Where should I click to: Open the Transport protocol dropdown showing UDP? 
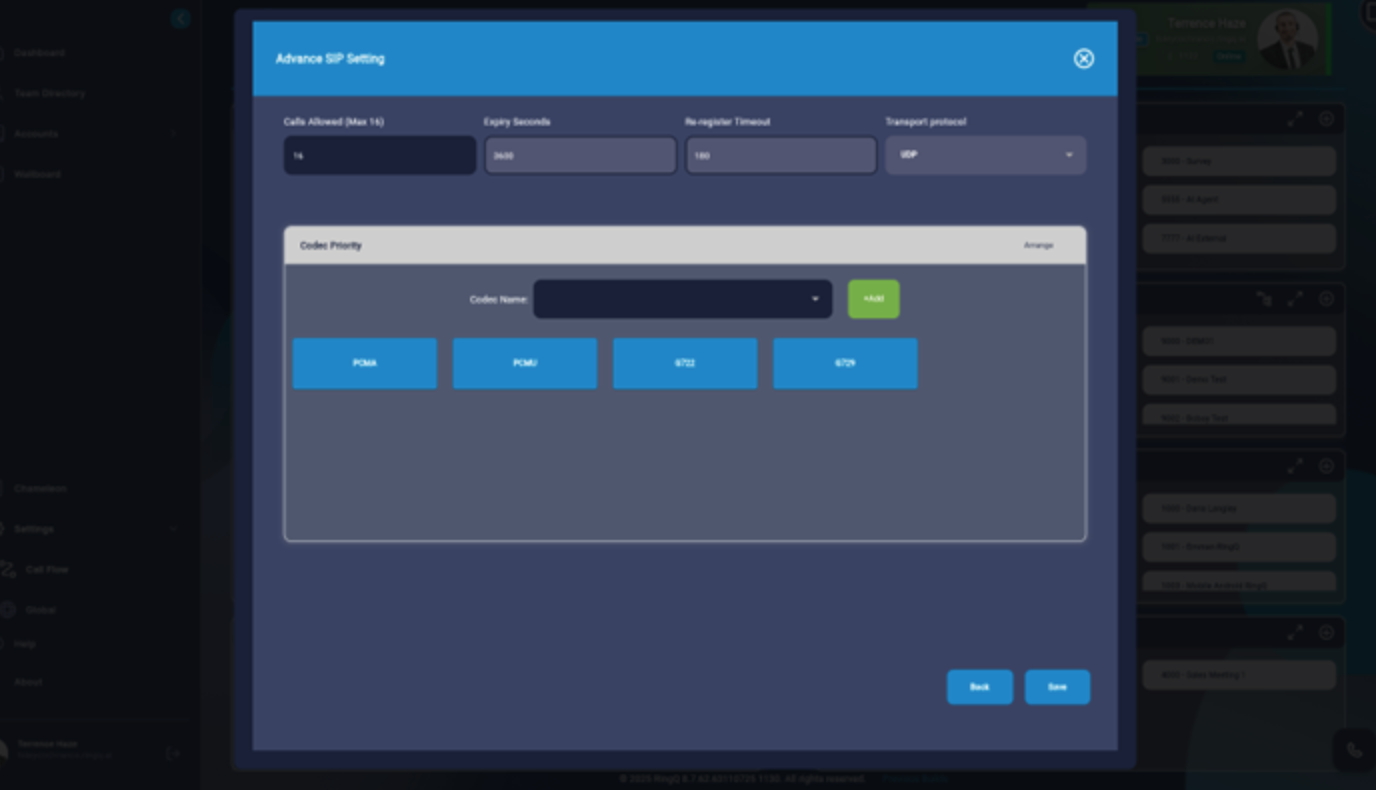tap(985, 155)
